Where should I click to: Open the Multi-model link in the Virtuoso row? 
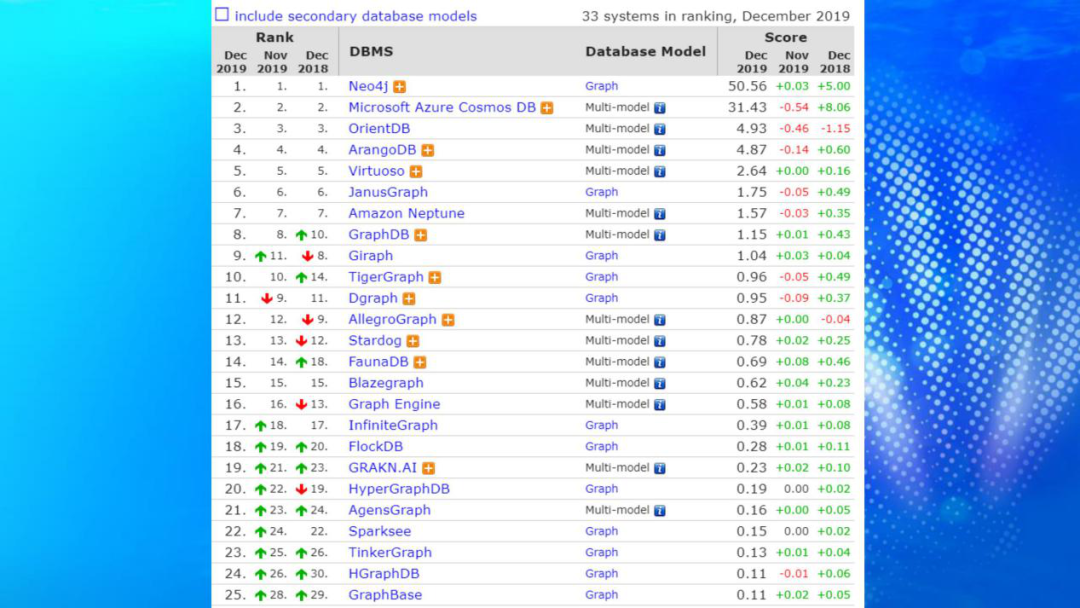click(617, 171)
